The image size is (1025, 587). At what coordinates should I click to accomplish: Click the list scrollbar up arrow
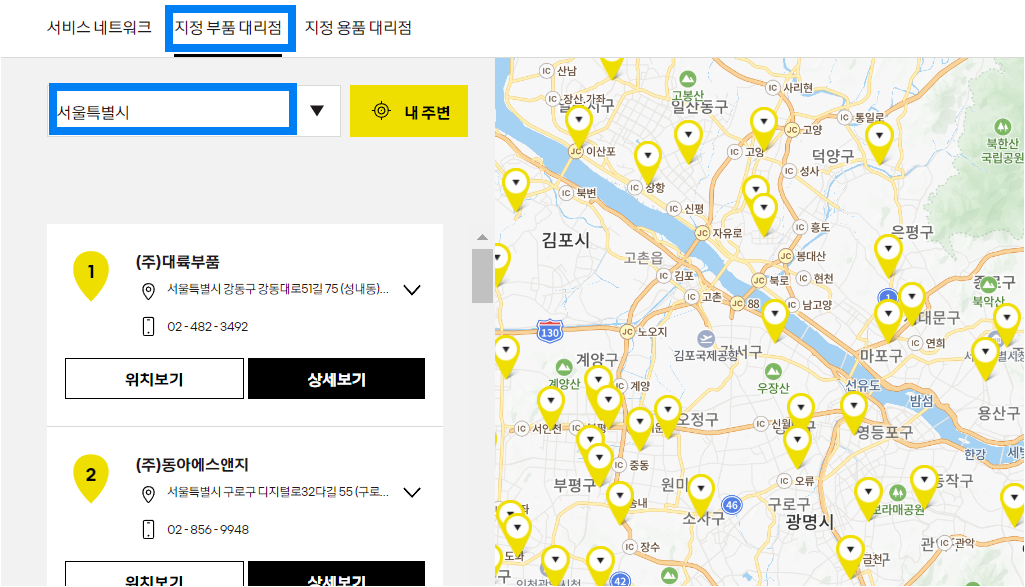pyautogui.click(x=482, y=237)
